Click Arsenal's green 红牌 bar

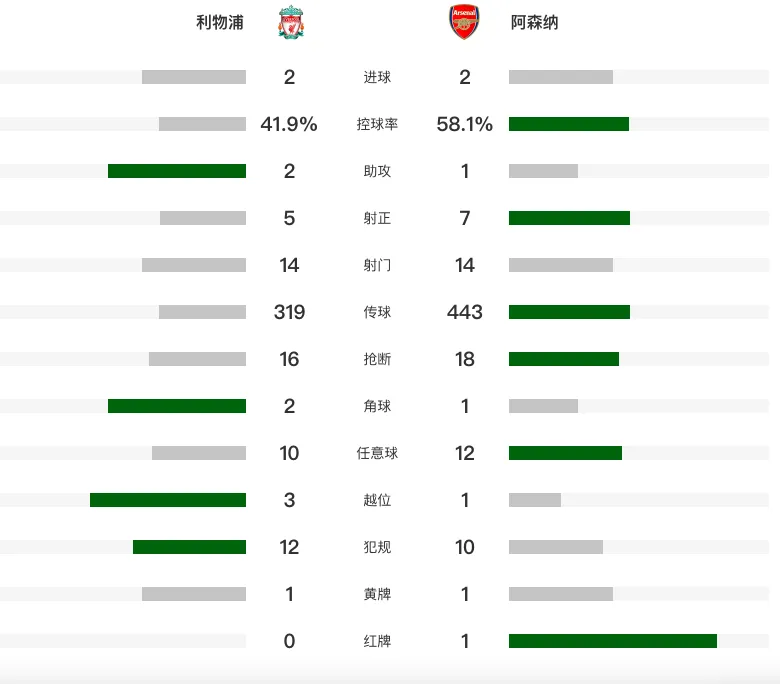[x=613, y=641]
